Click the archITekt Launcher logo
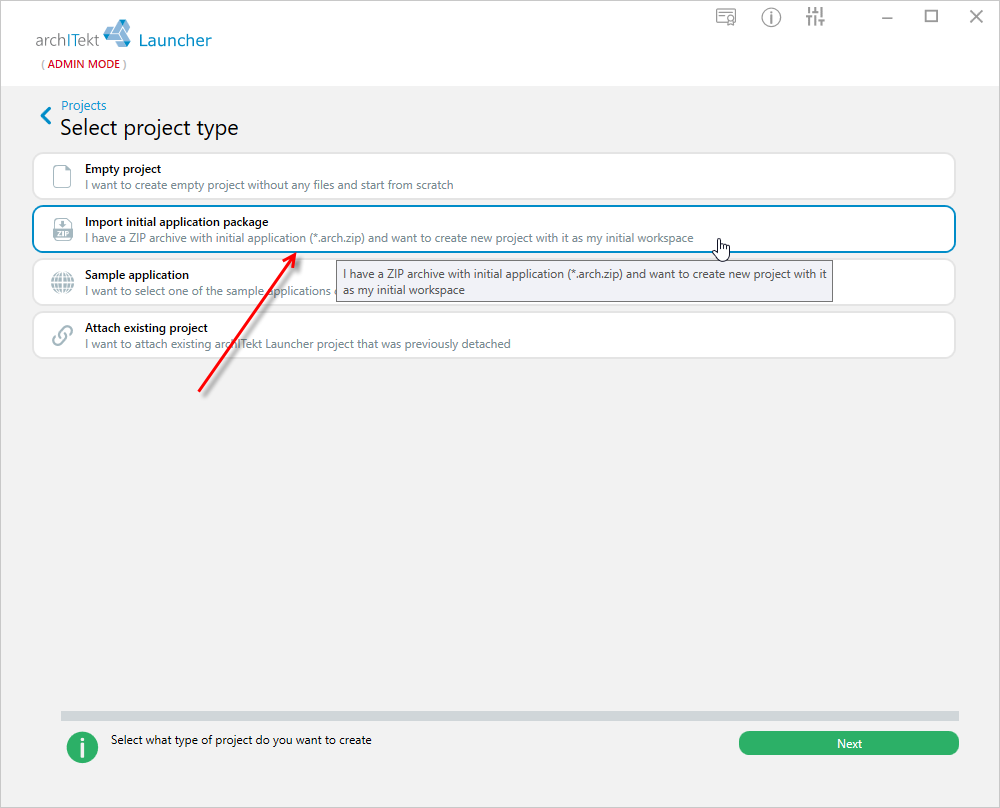 coord(123,36)
